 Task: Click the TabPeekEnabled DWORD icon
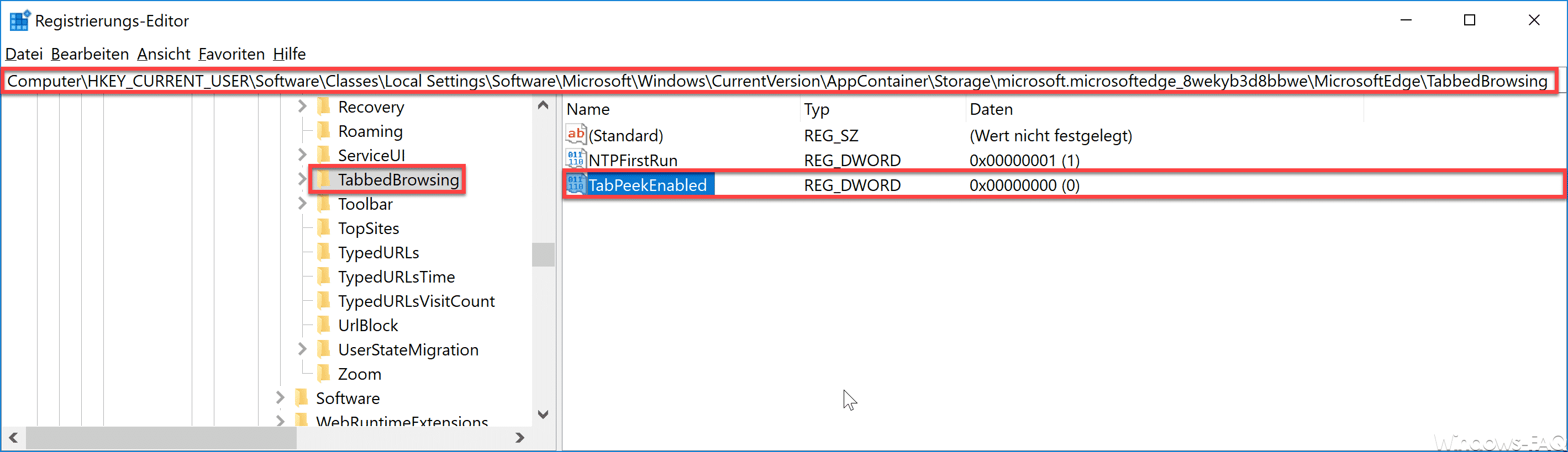(x=576, y=184)
